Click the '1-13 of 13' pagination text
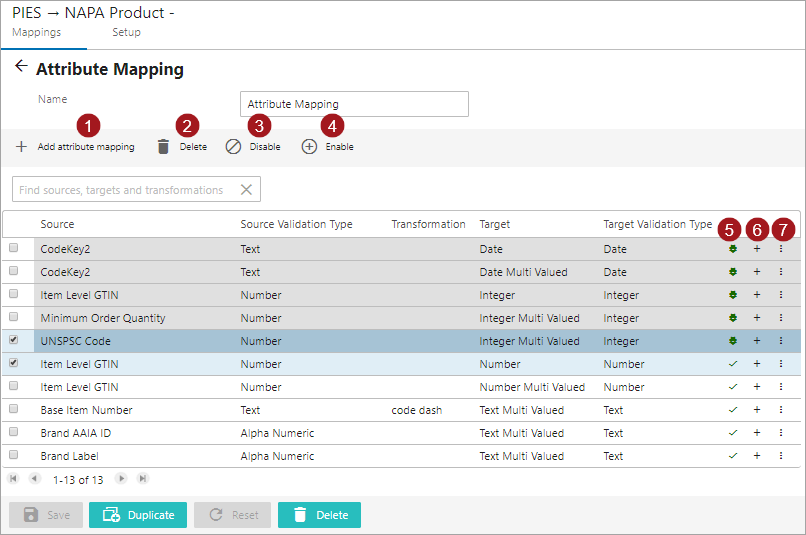 pyautogui.click(x=78, y=480)
